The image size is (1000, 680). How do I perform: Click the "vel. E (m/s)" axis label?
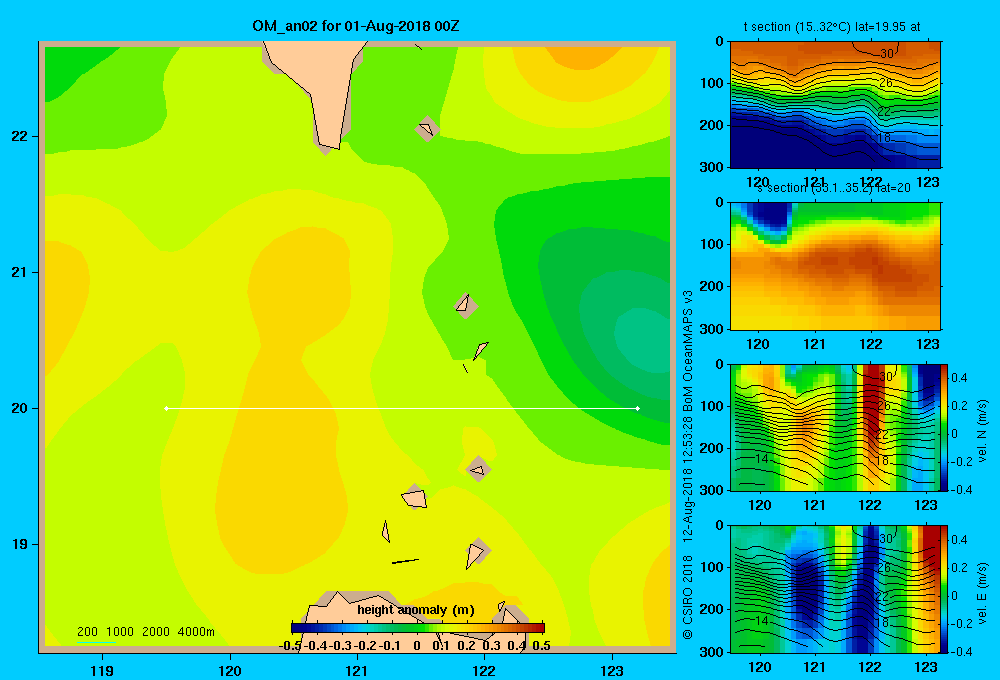982,593
